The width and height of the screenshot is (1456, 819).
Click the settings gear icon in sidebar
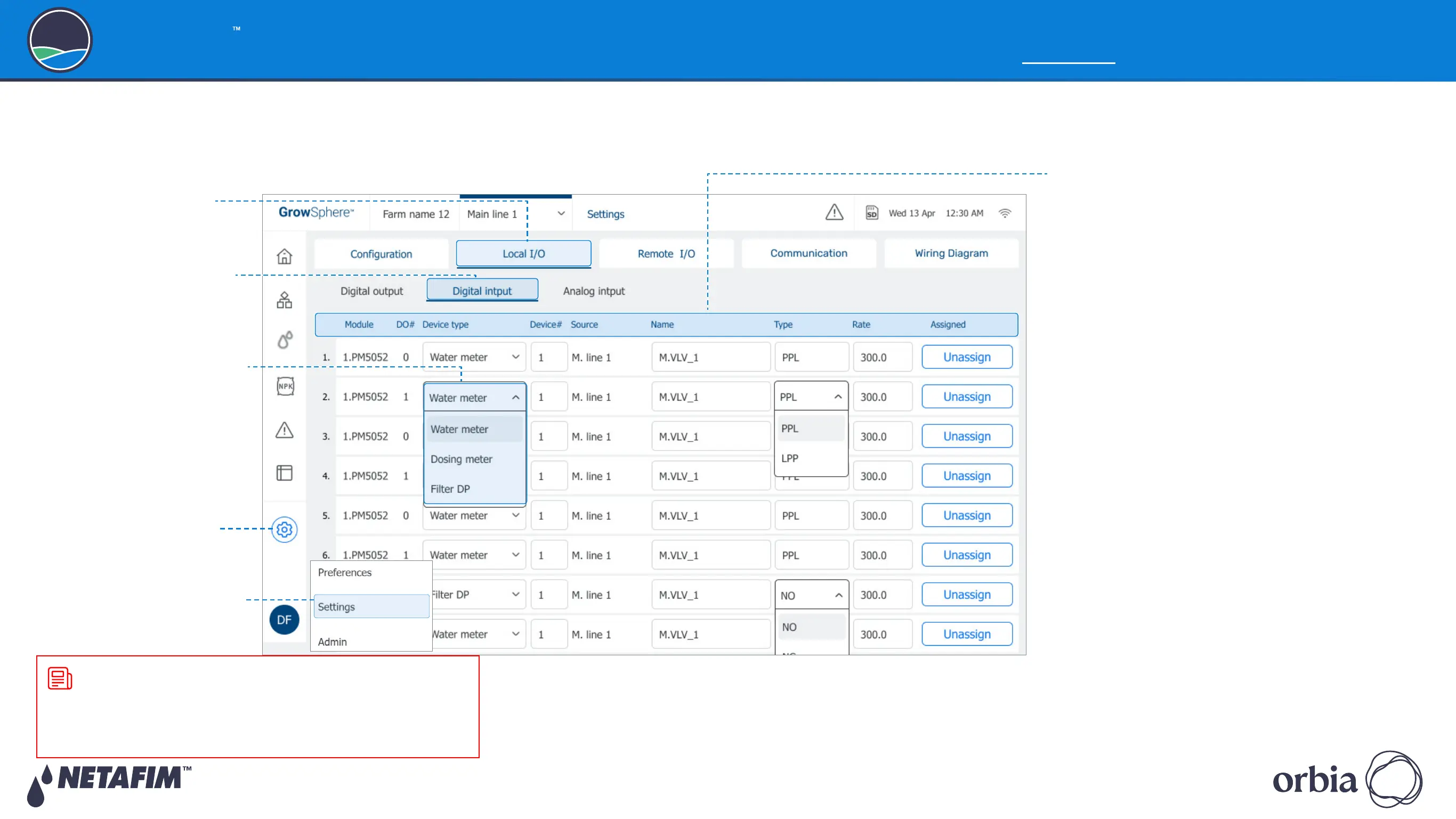click(284, 529)
